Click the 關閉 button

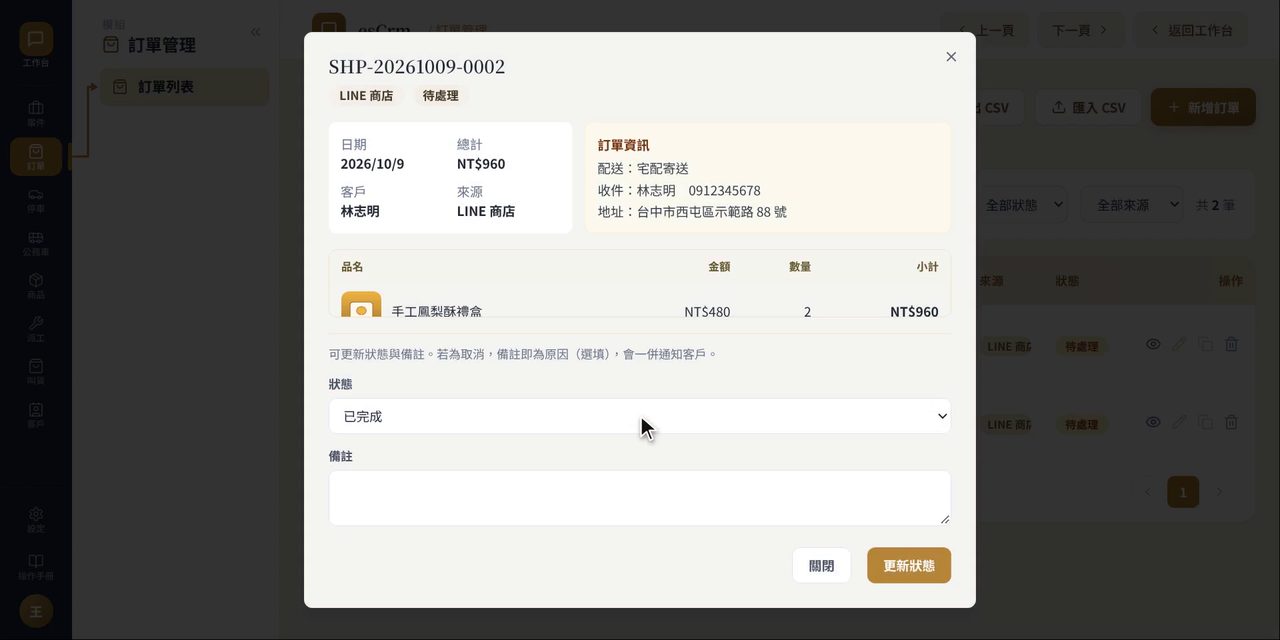coord(821,565)
